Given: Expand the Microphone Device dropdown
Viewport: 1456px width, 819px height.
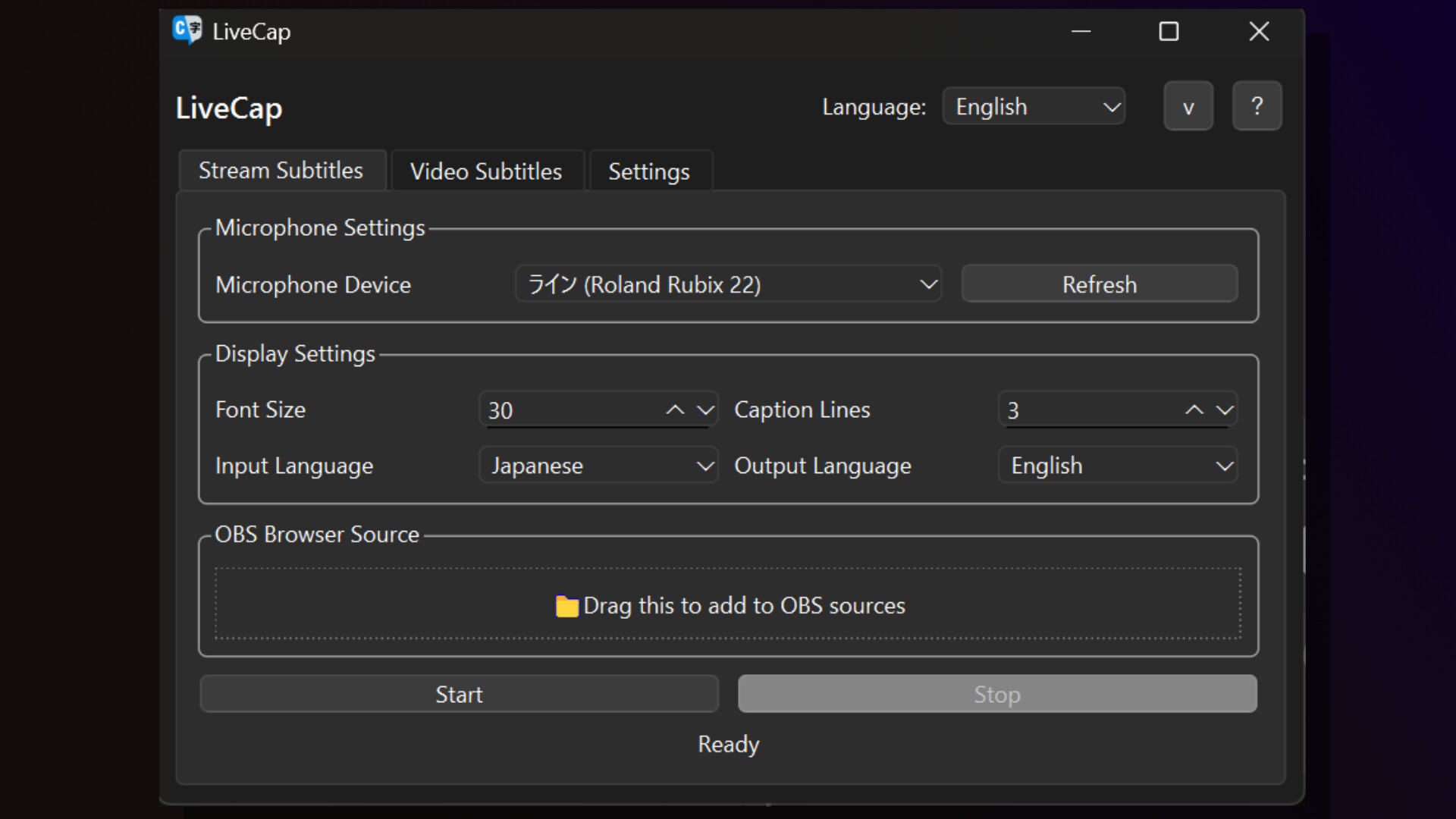Looking at the screenshot, I should click(x=728, y=284).
